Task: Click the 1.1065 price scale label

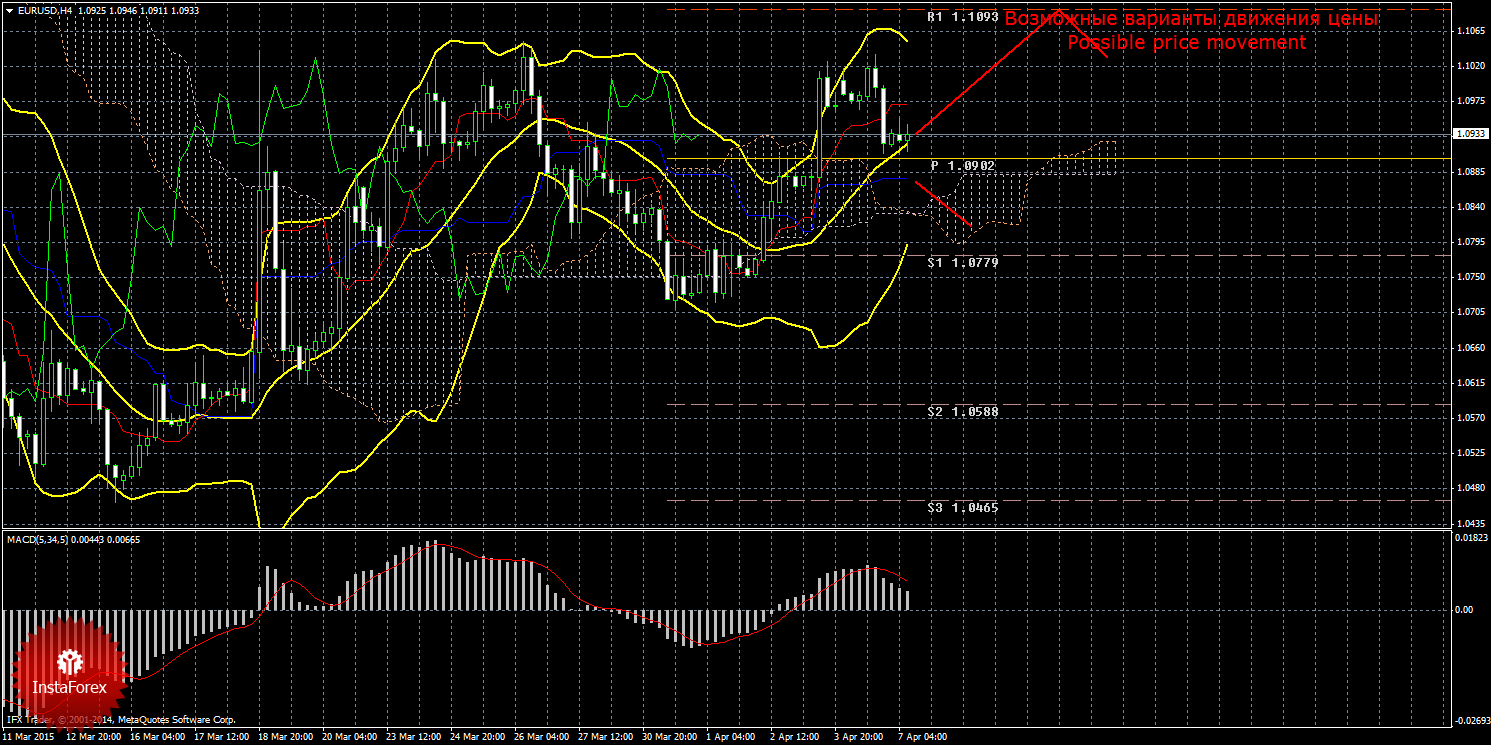Action: 1469,31
